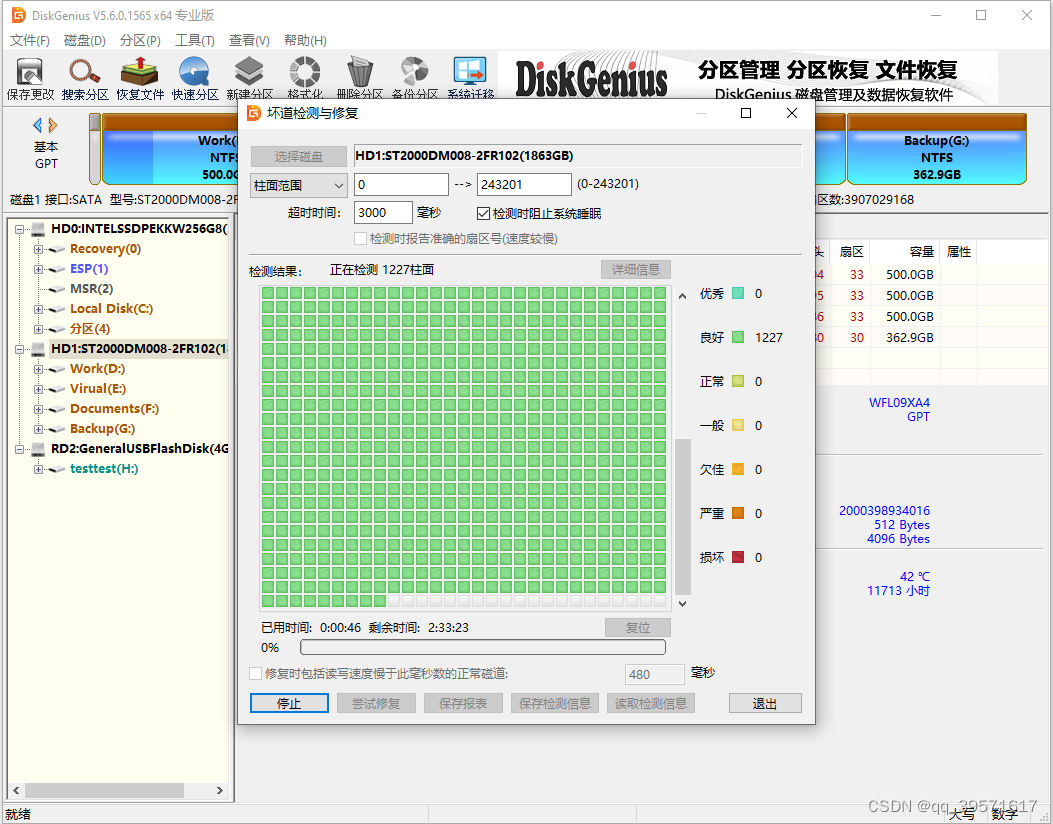Click the 保存检测信息 save detection info button
The image size is (1053, 824).
coord(555,703)
